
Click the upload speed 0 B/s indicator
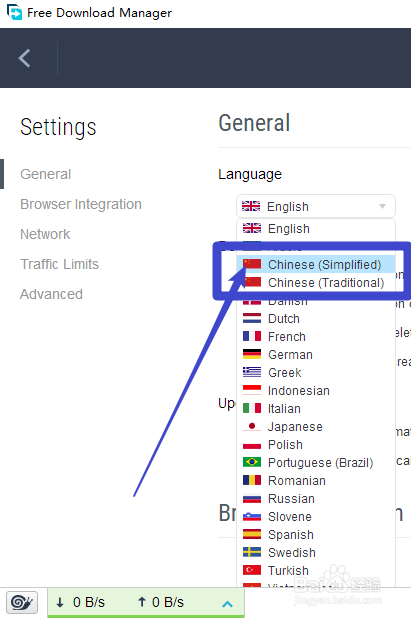(x=160, y=602)
